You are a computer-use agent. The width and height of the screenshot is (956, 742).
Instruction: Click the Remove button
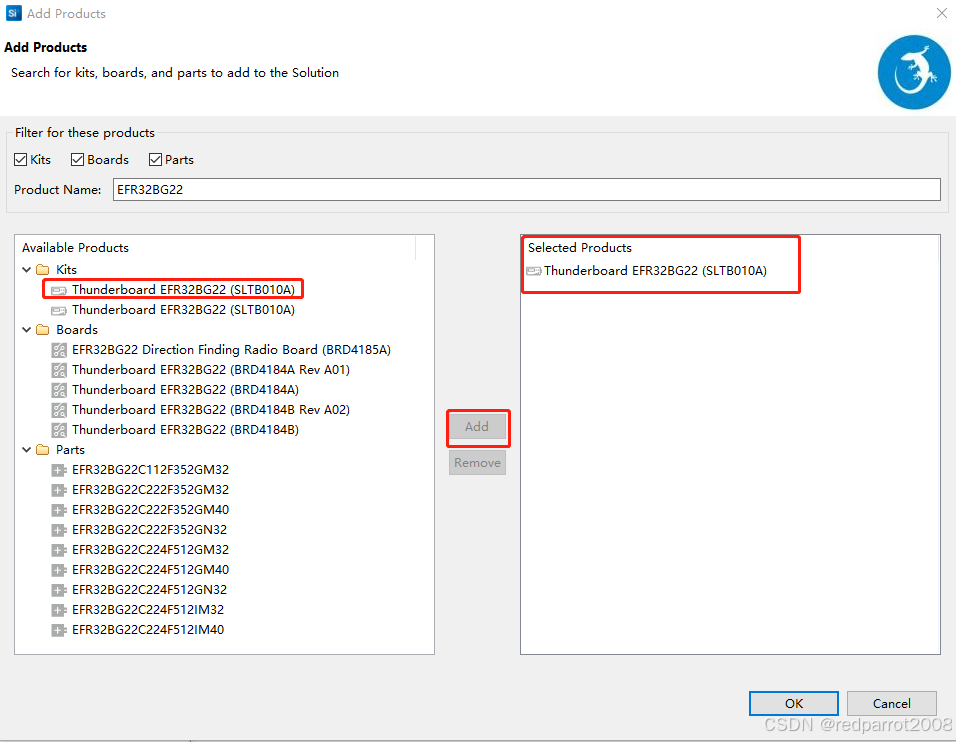click(x=477, y=463)
